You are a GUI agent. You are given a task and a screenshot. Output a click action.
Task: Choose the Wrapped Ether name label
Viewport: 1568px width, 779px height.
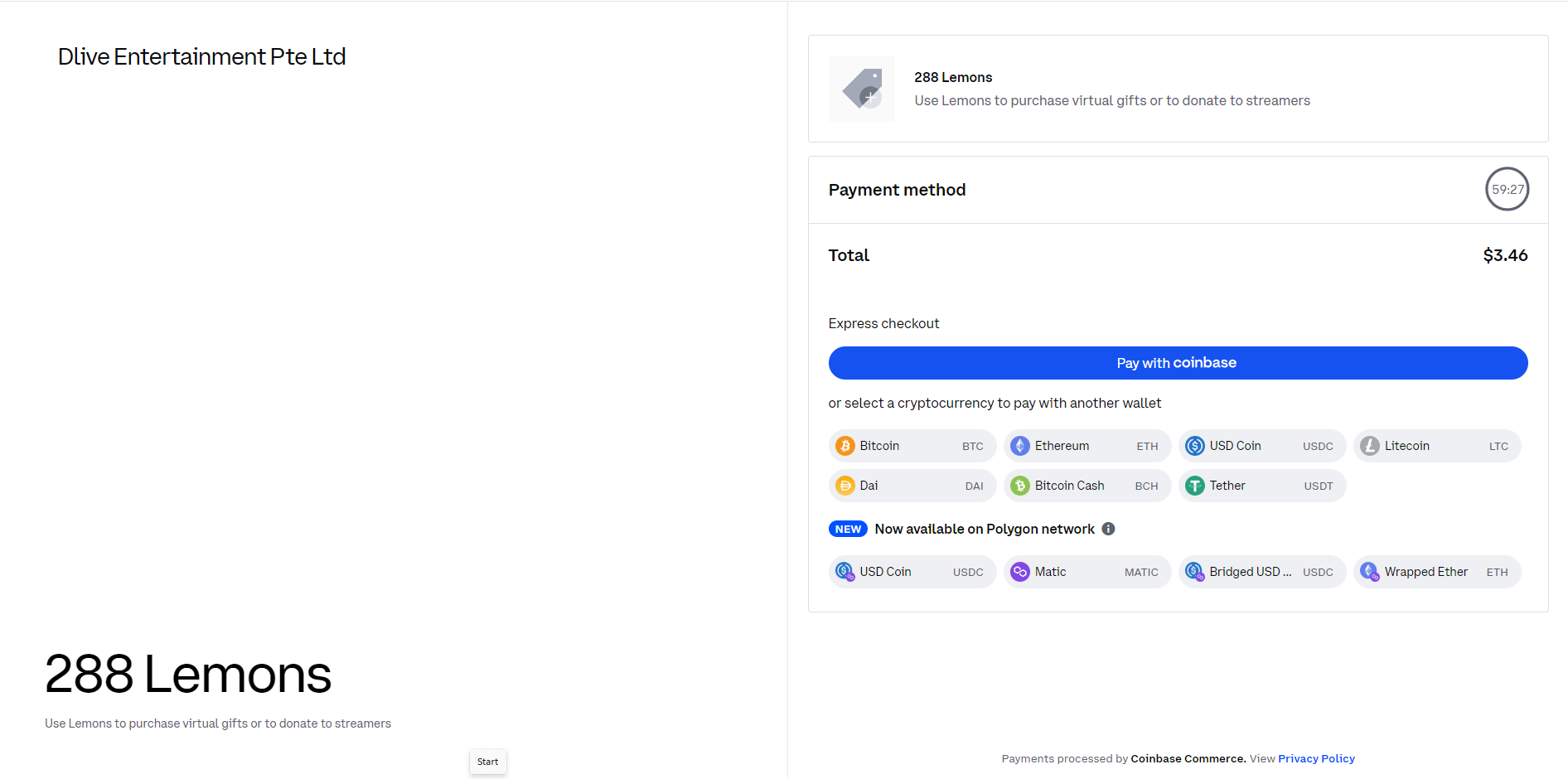tap(1426, 572)
